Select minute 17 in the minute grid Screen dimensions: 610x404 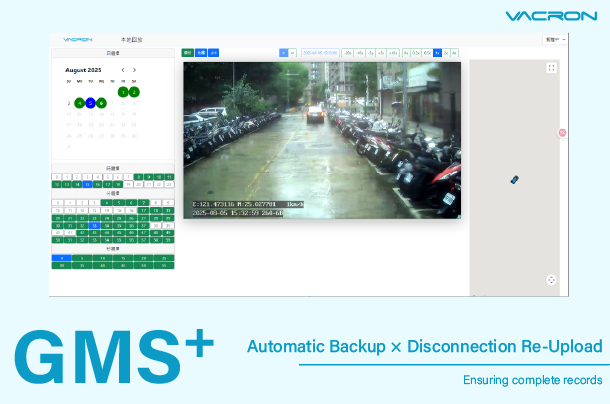(144, 211)
